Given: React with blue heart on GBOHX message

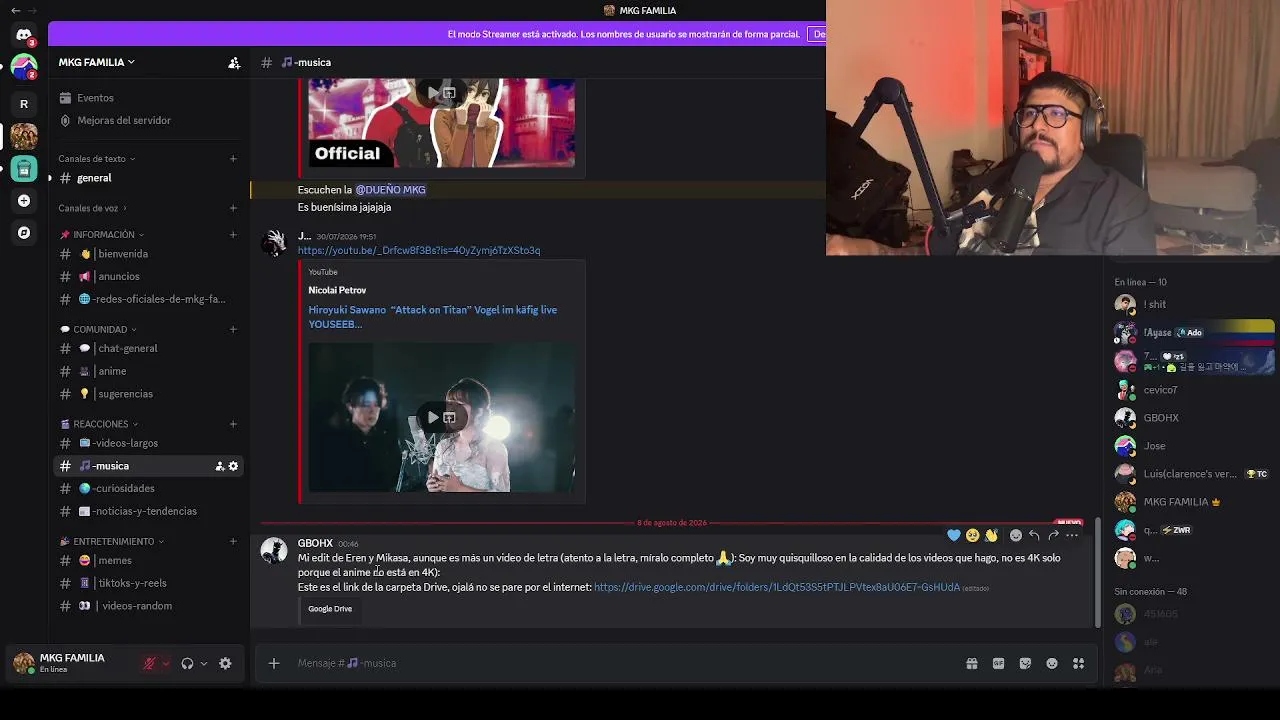Looking at the screenshot, I should [x=954, y=535].
